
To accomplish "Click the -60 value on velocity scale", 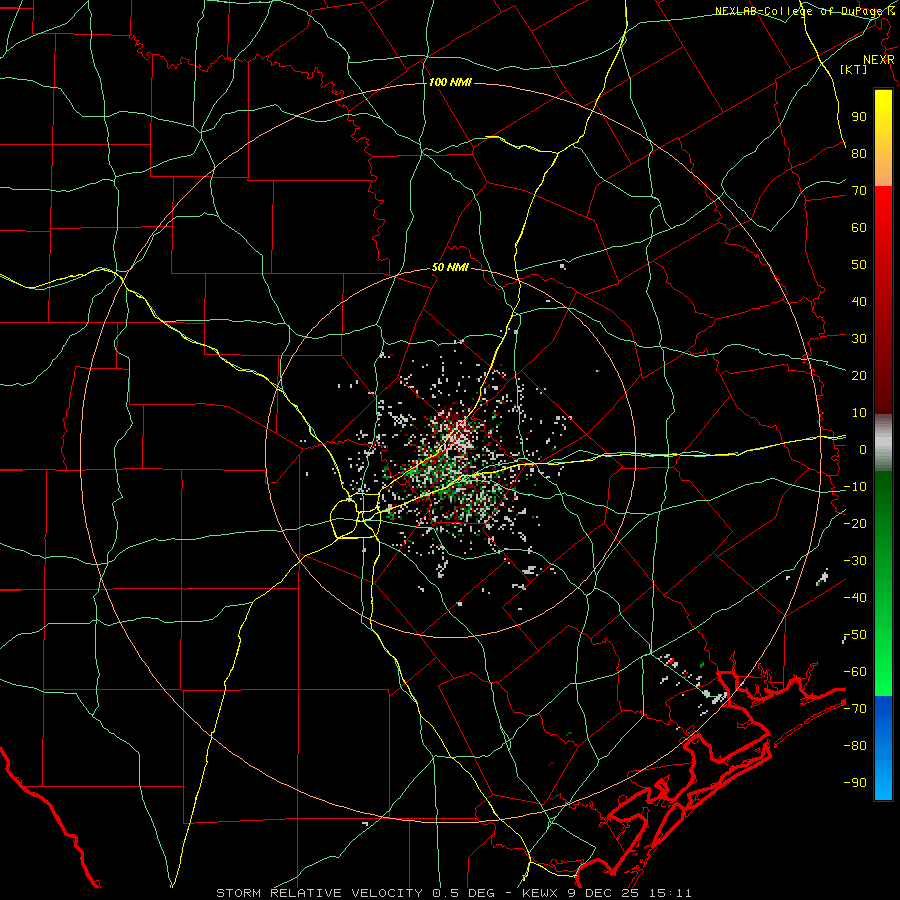I will [x=855, y=672].
